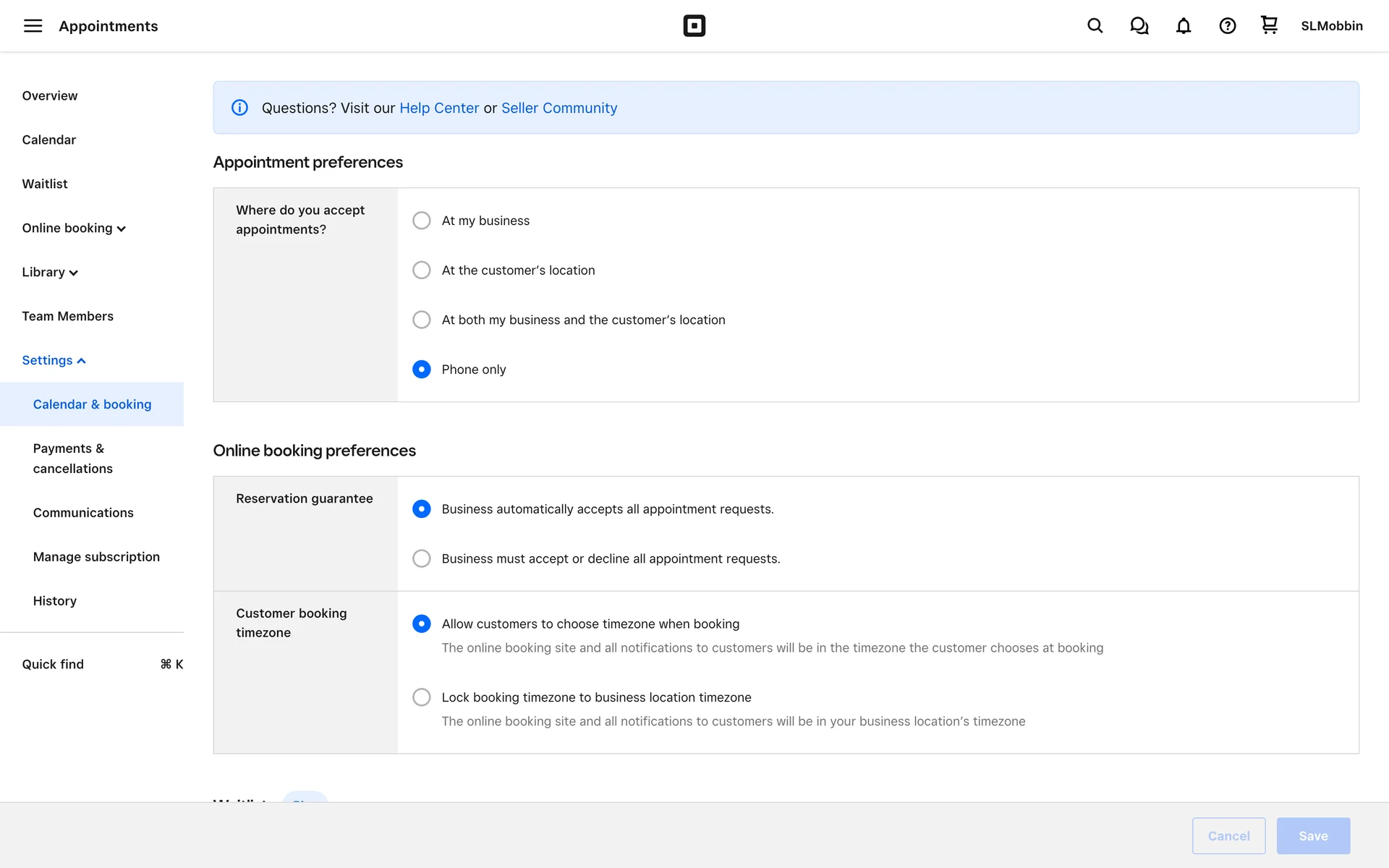Open the messages chat icon
Image resolution: width=1389 pixels, height=868 pixels.
1139,26
